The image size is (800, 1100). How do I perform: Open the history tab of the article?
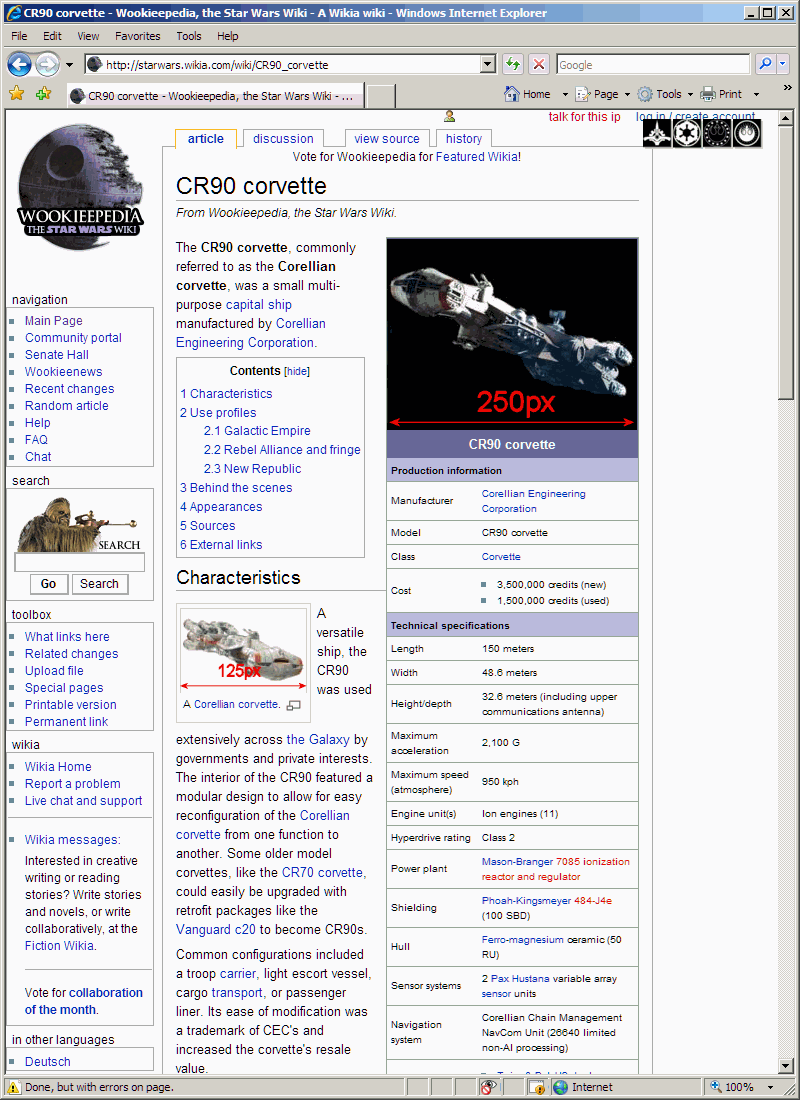pos(463,138)
